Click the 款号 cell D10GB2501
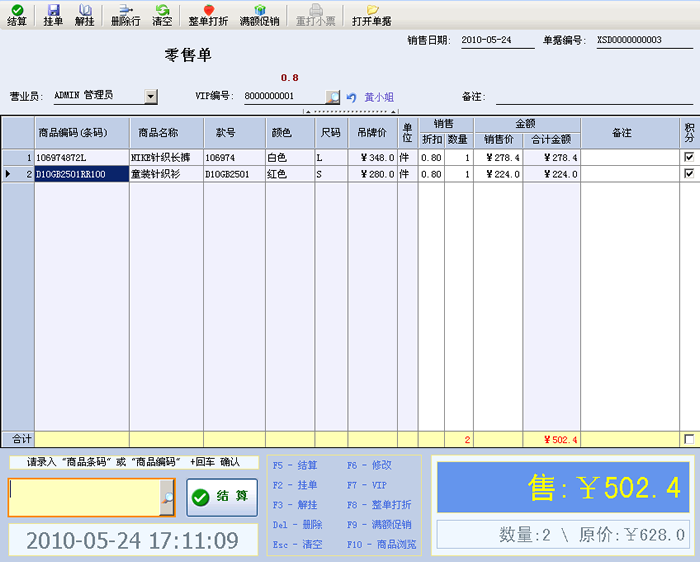The width and height of the screenshot is (700, 562). (235, 174)
